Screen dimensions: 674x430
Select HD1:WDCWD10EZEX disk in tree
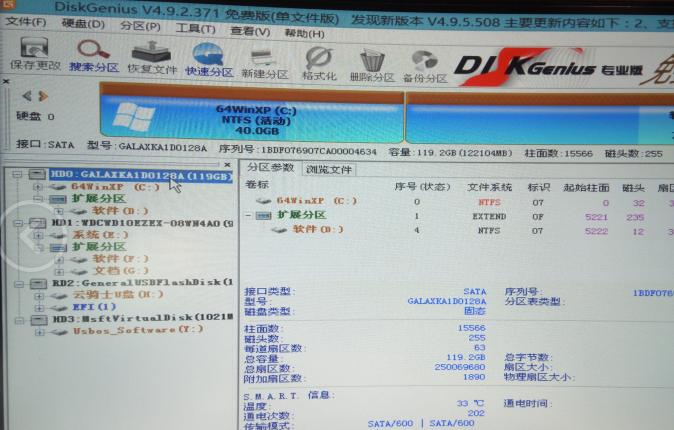coord(142,223)
